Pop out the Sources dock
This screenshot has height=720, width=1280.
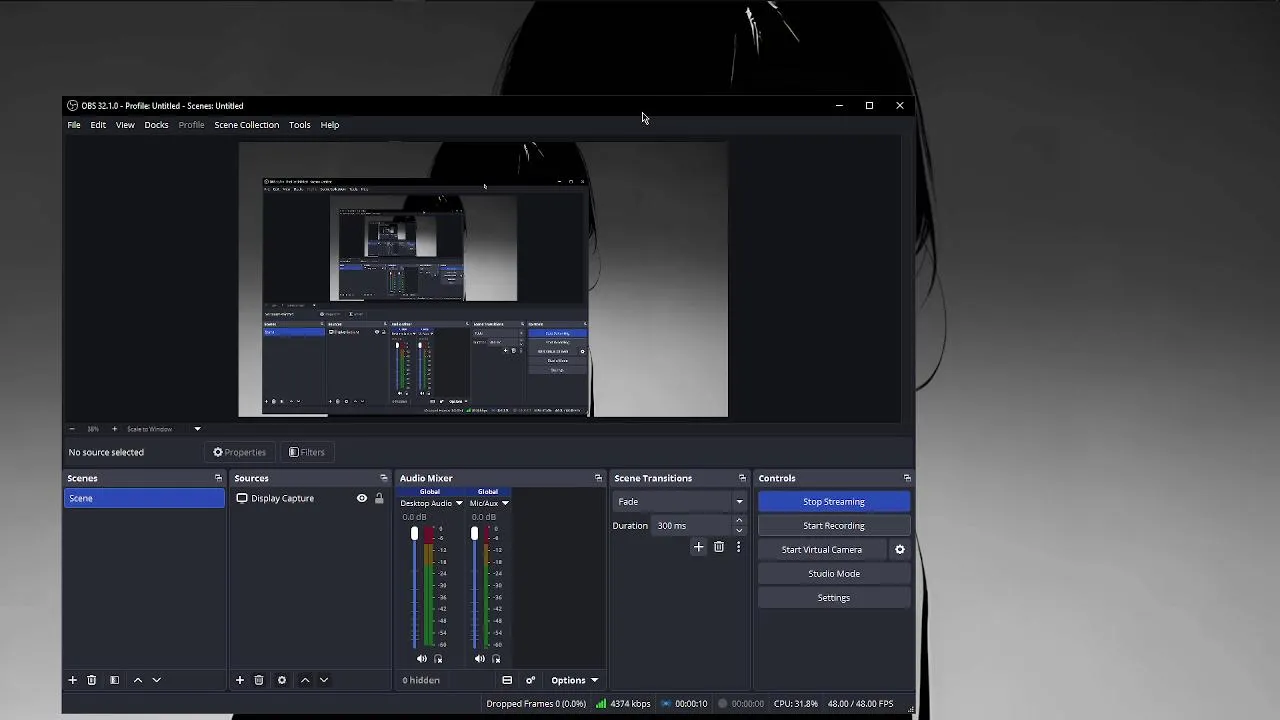[x=383, y=478]
